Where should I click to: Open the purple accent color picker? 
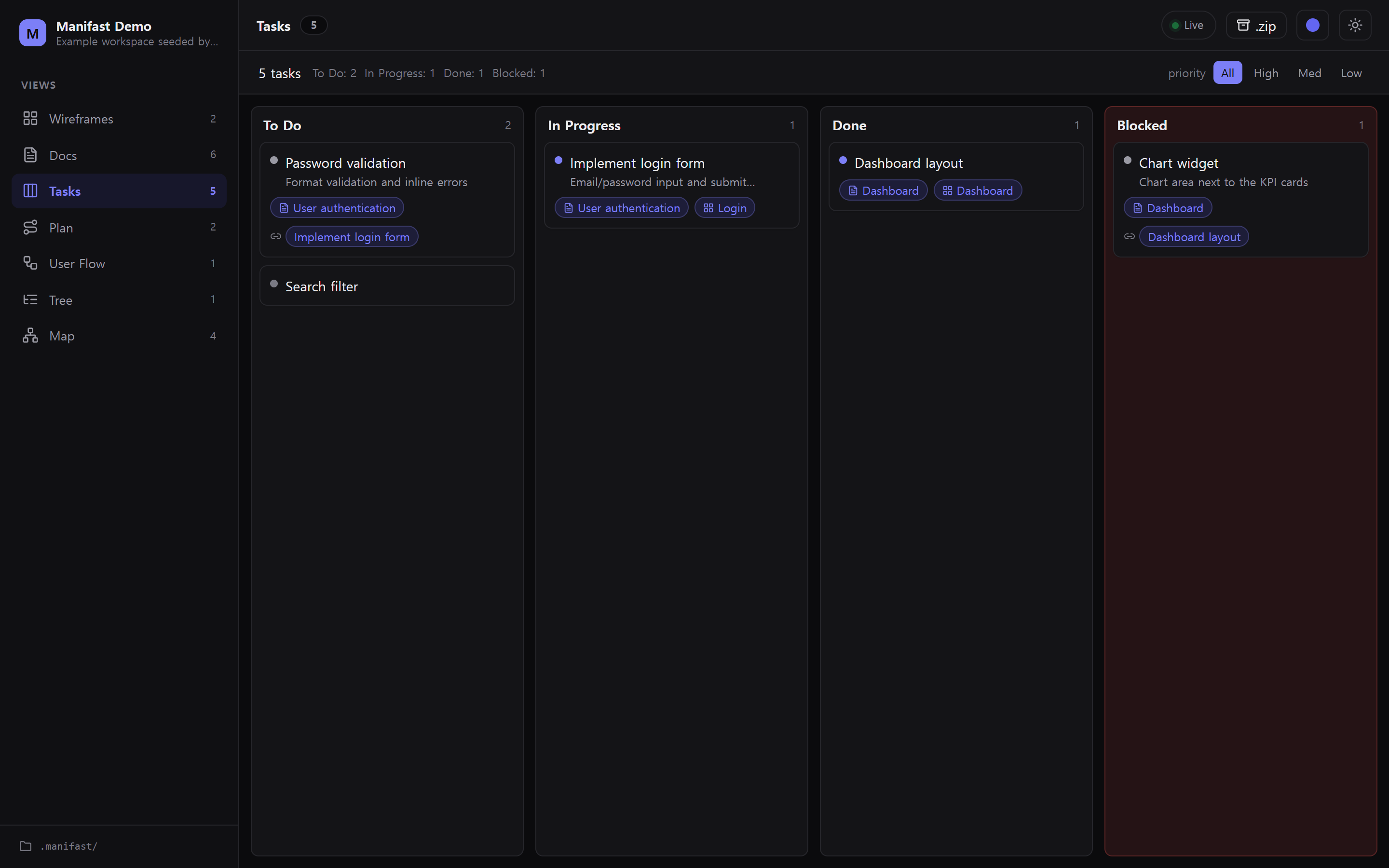1312,25
